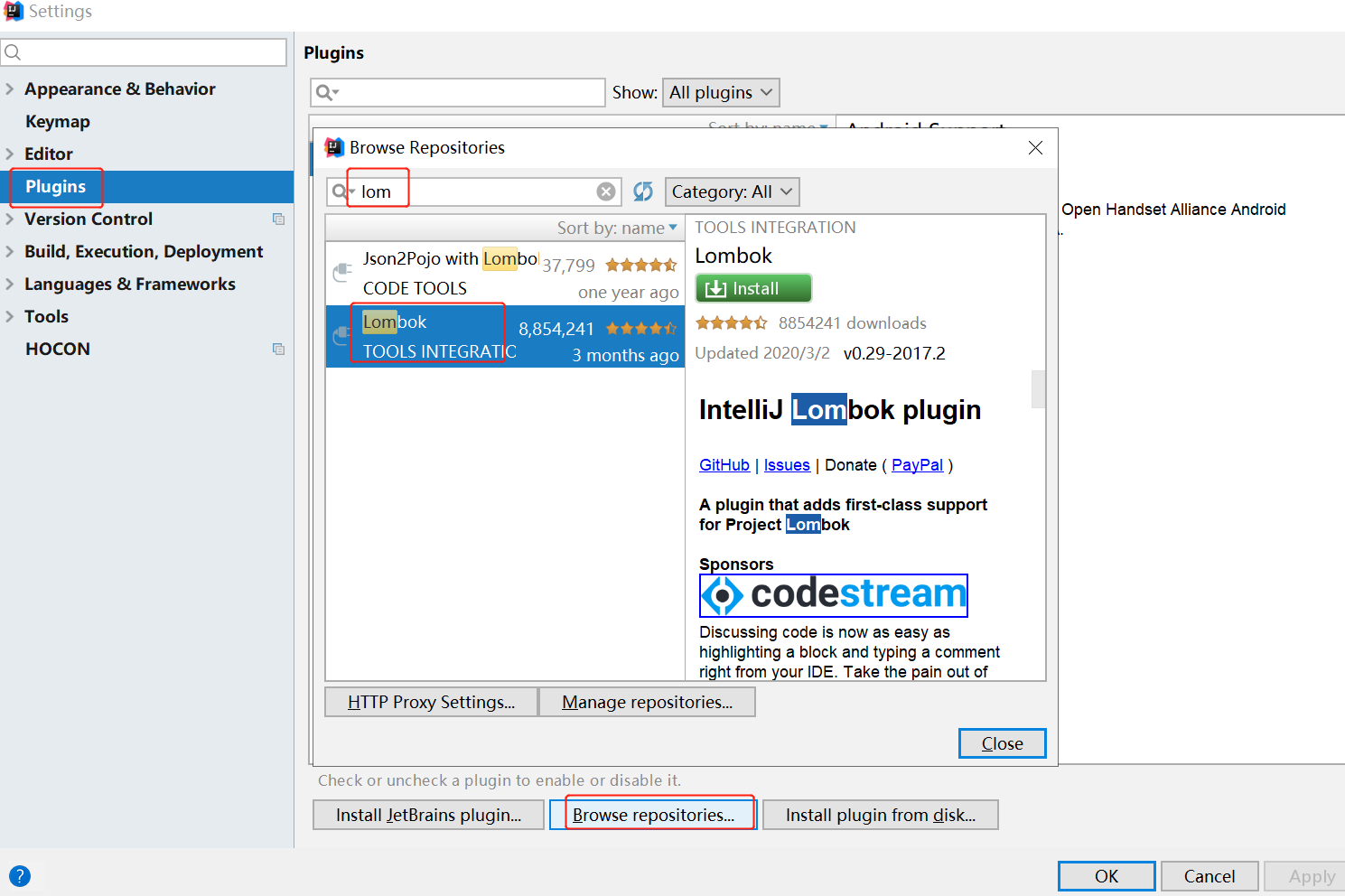Click the Plugins filter search field
Image resolution: width=1345 pixels, height=896 pixels.
(x=458, y=92)
